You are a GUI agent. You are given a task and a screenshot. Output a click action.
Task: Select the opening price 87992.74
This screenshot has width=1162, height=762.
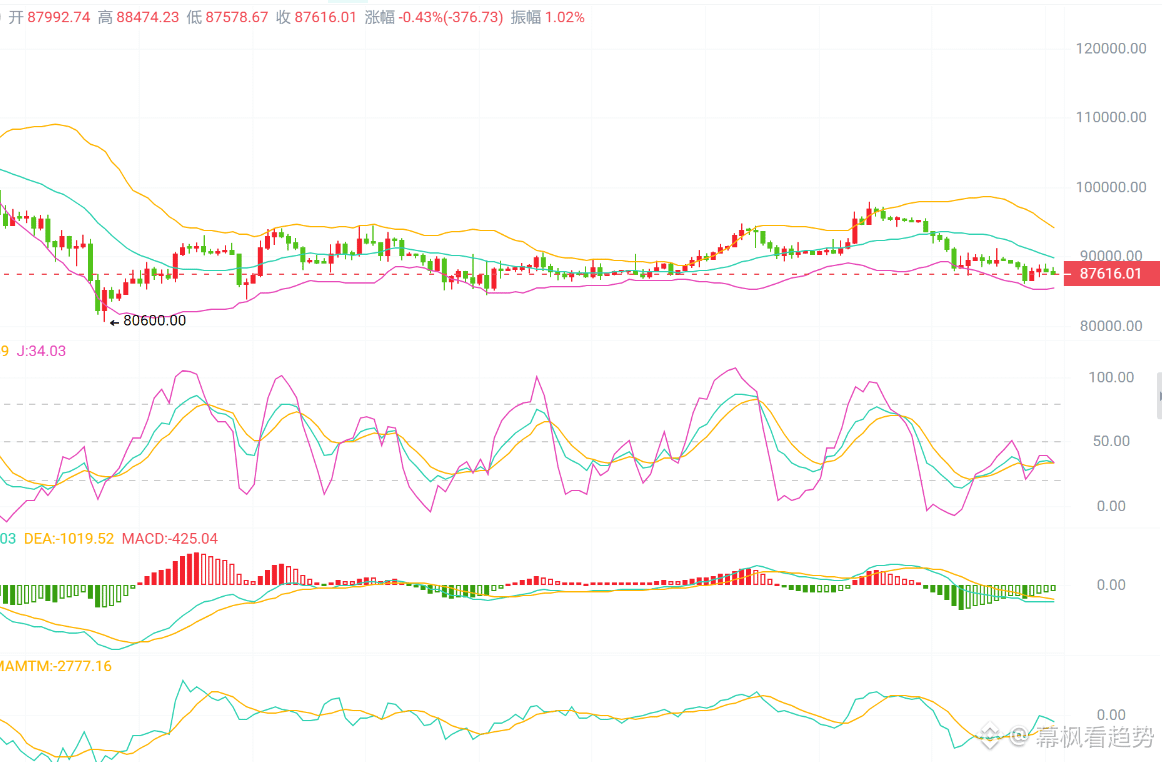tap(59, 17)
